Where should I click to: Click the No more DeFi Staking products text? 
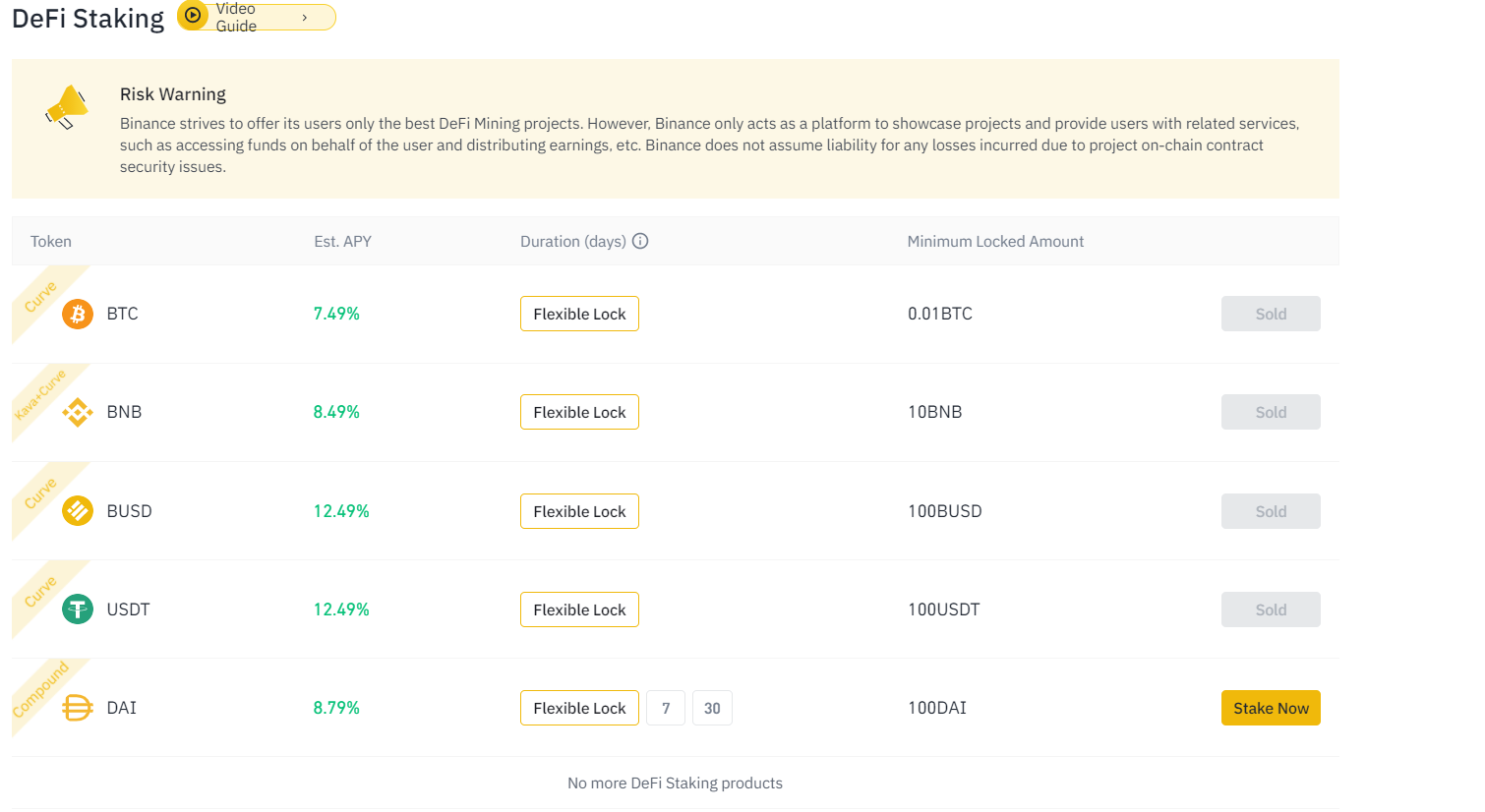[x=675, y=783]
